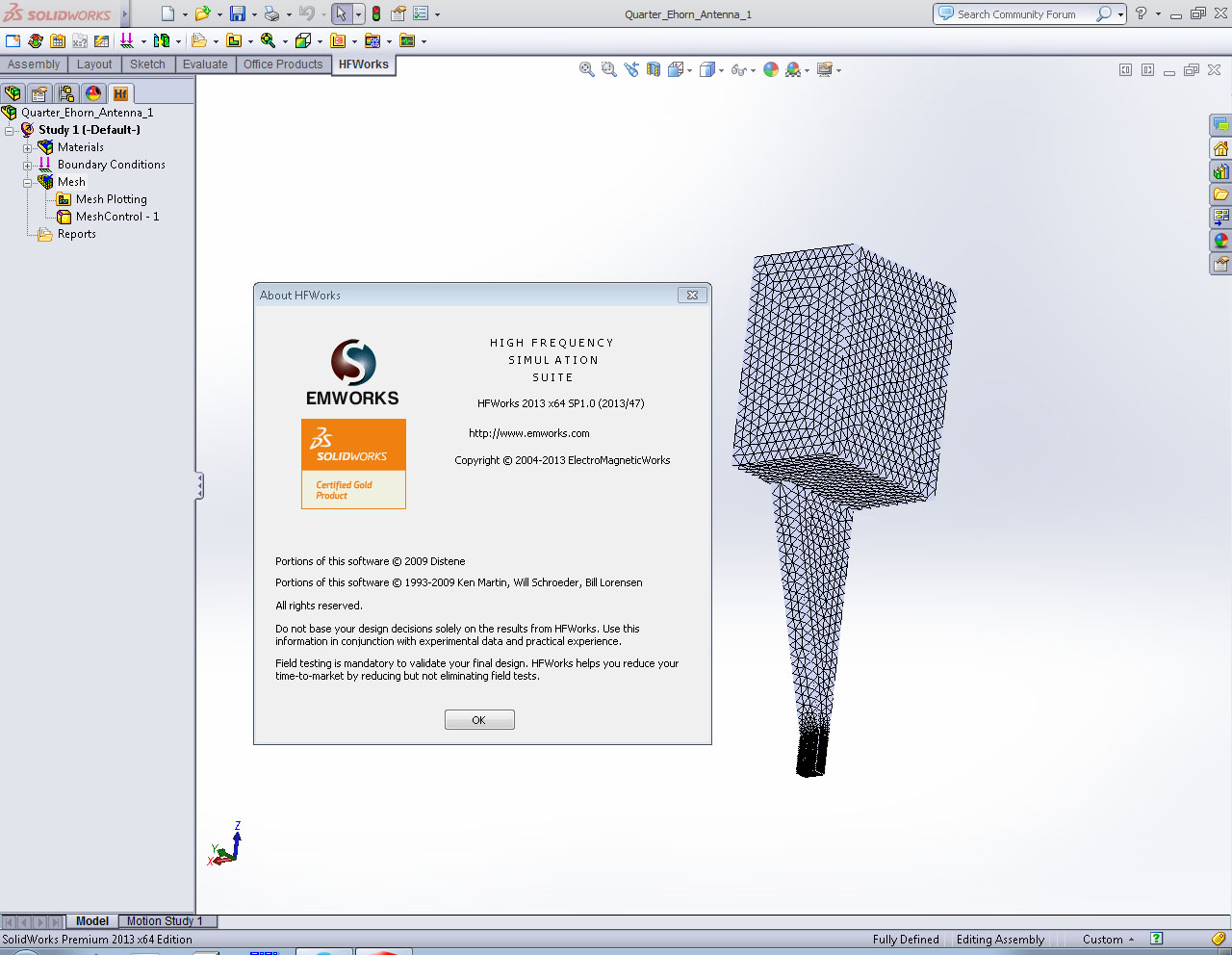The width and height of the screenshot is (1232, 955).
Task: Click the Open file icon
Action: (202, 13)
